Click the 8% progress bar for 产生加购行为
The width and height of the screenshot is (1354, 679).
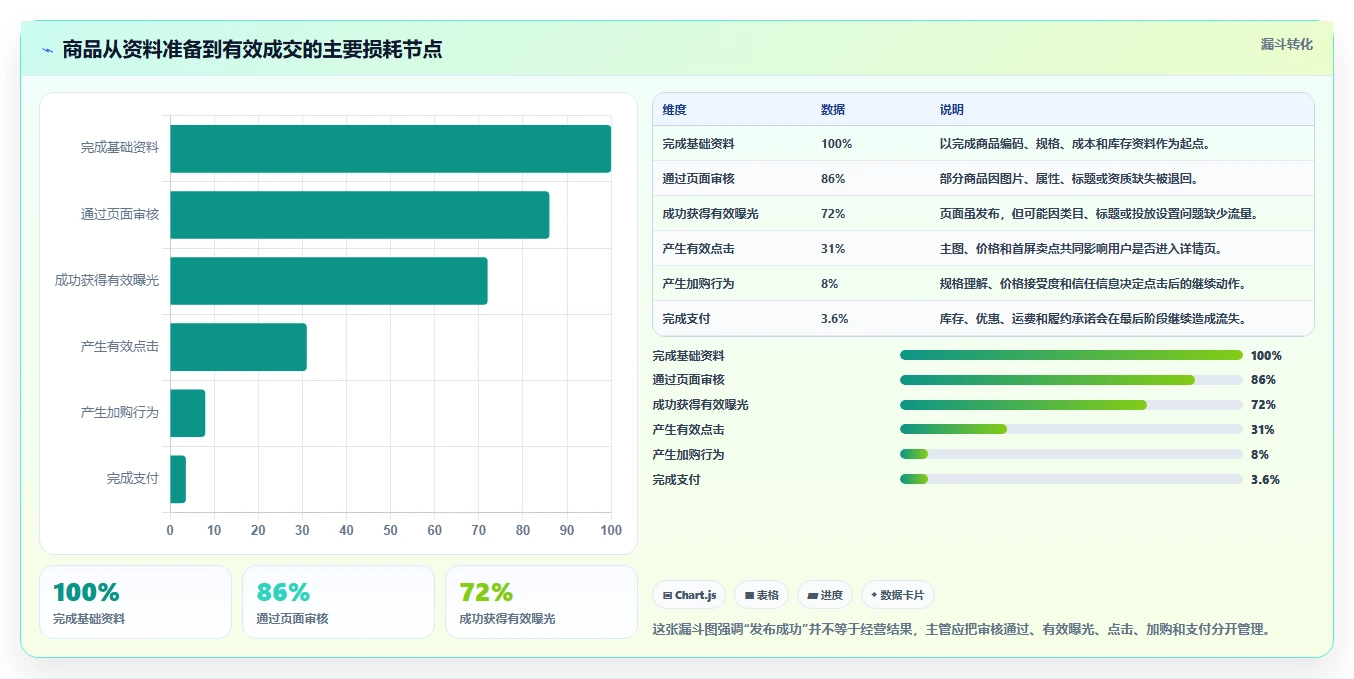pyautogui.click(x=1071, y=454)
